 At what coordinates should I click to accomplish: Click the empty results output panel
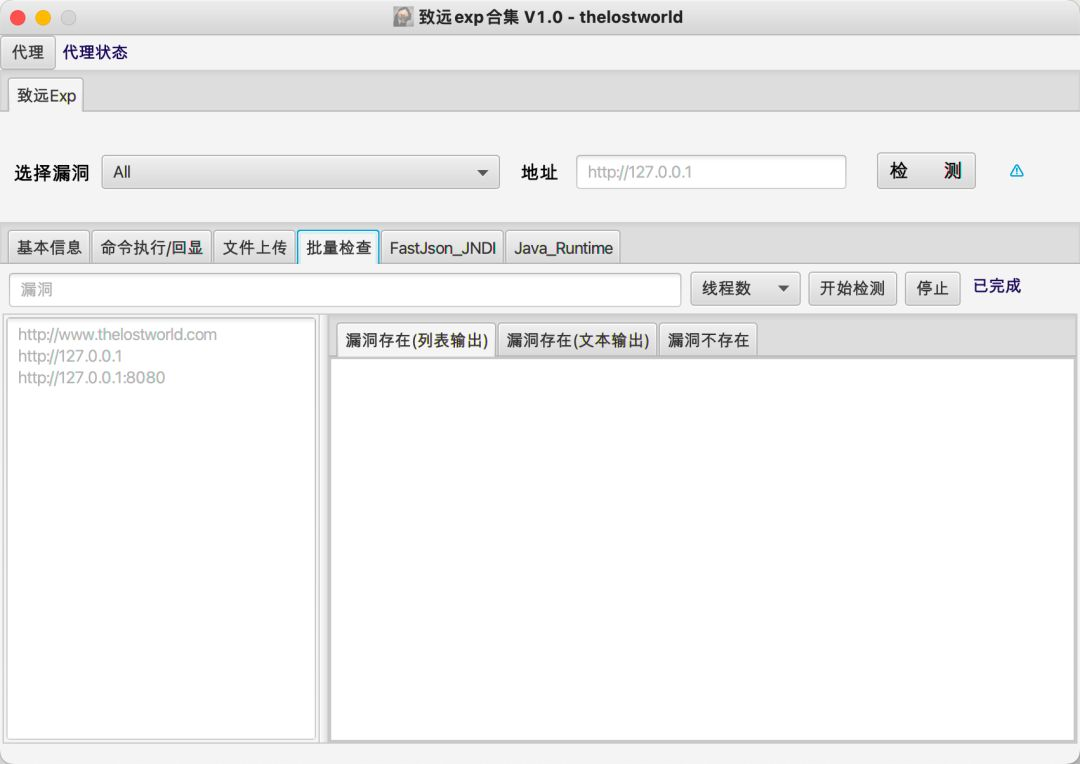point(702,549)
